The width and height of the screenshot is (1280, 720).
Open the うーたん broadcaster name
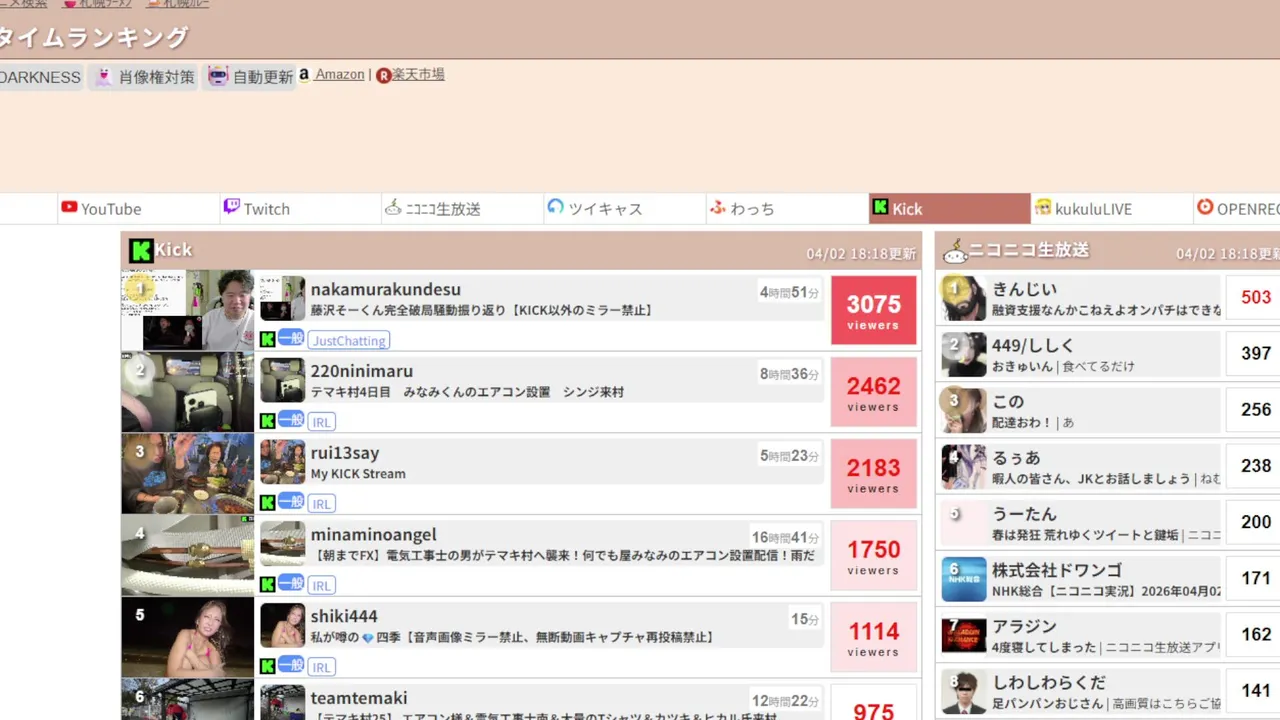tap(1024, 514)
